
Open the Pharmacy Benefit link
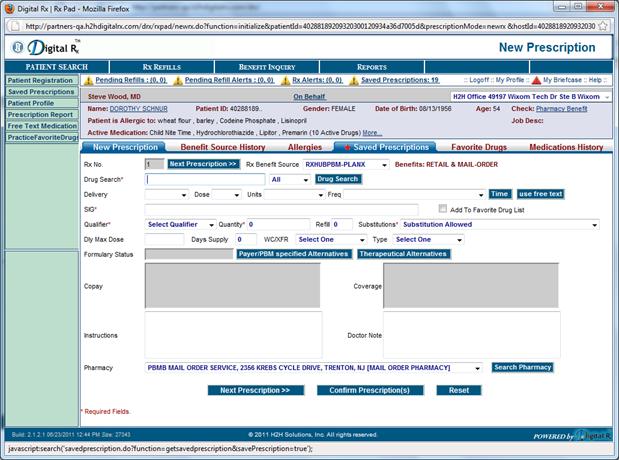click(564, 108)
